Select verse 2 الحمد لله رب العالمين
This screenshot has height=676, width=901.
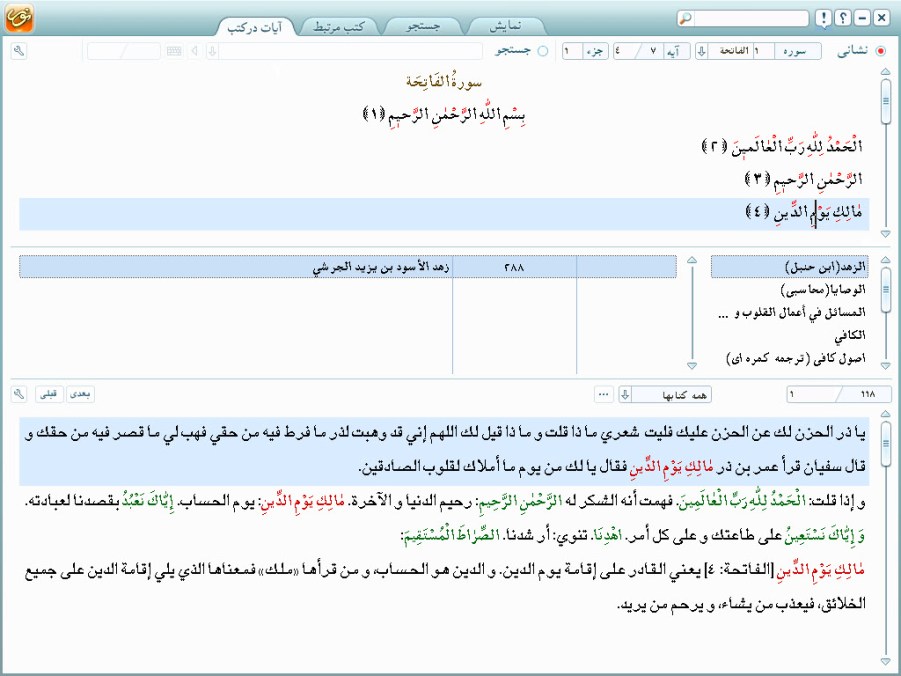pyautogui.click(x=782, y=147)
